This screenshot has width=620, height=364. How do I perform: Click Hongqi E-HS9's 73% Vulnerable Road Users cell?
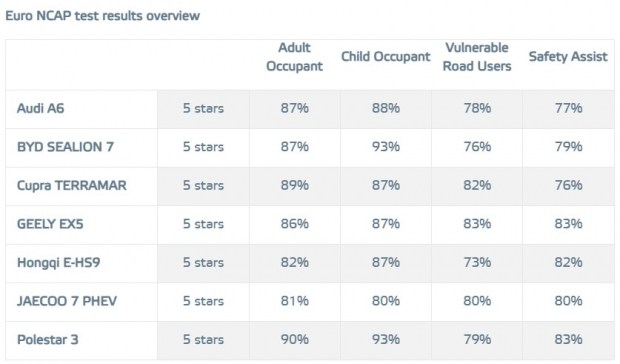click(477, 262)
